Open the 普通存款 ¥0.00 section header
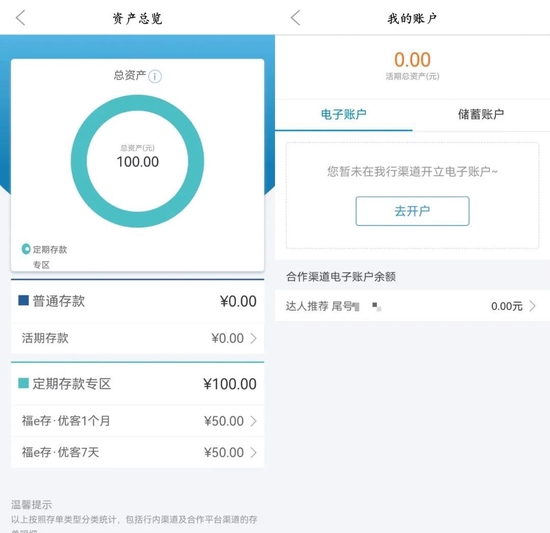This screenshot has width=550, height=533. coord(138,301)
